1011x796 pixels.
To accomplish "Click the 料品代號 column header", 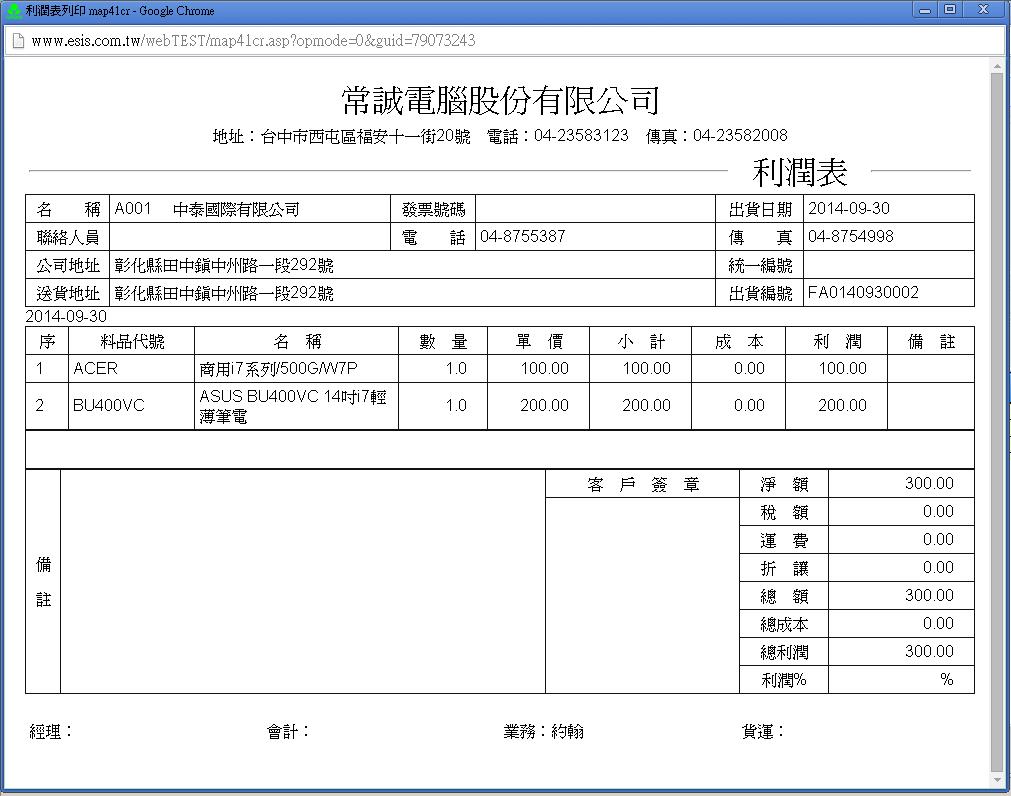I will tap(132, 341).
